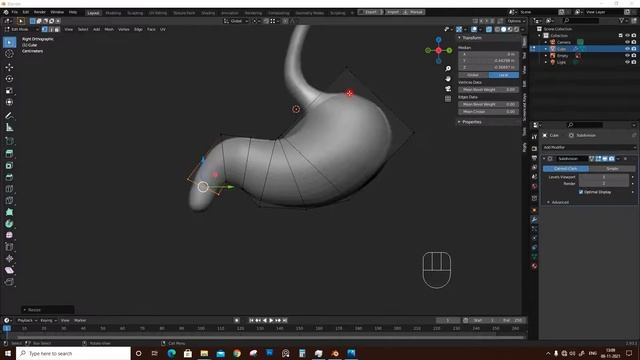This screenshot has width=640, height=360.
Task: Disable Cube in renders via camera icon
Action: pyautogui.click(x=634, y=49)
